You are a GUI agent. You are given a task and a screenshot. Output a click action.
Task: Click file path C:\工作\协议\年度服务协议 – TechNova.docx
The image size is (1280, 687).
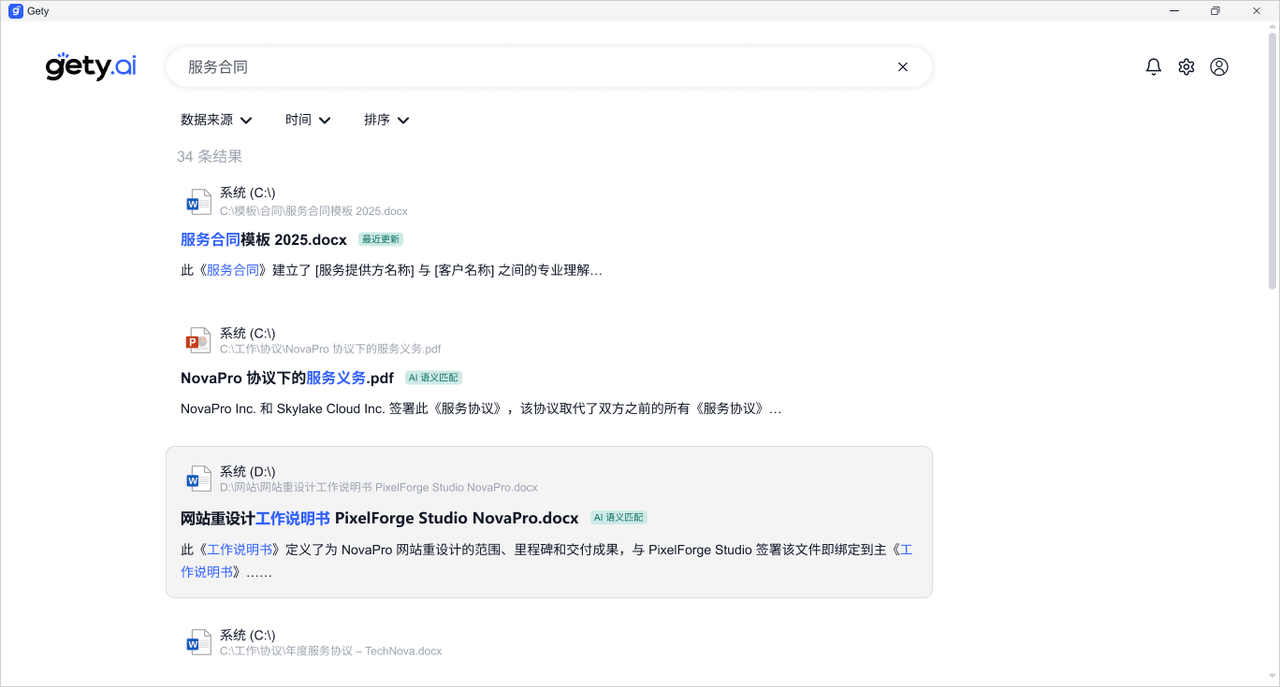coord(331,651)
